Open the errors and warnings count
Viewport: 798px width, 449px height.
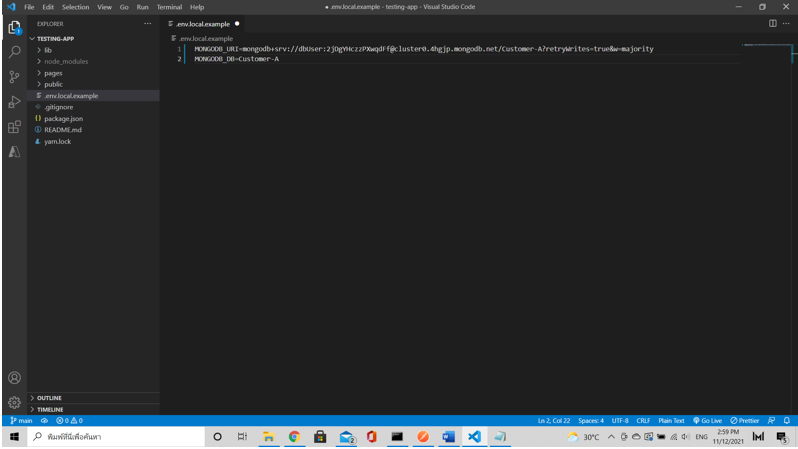(x=69, y=420)
